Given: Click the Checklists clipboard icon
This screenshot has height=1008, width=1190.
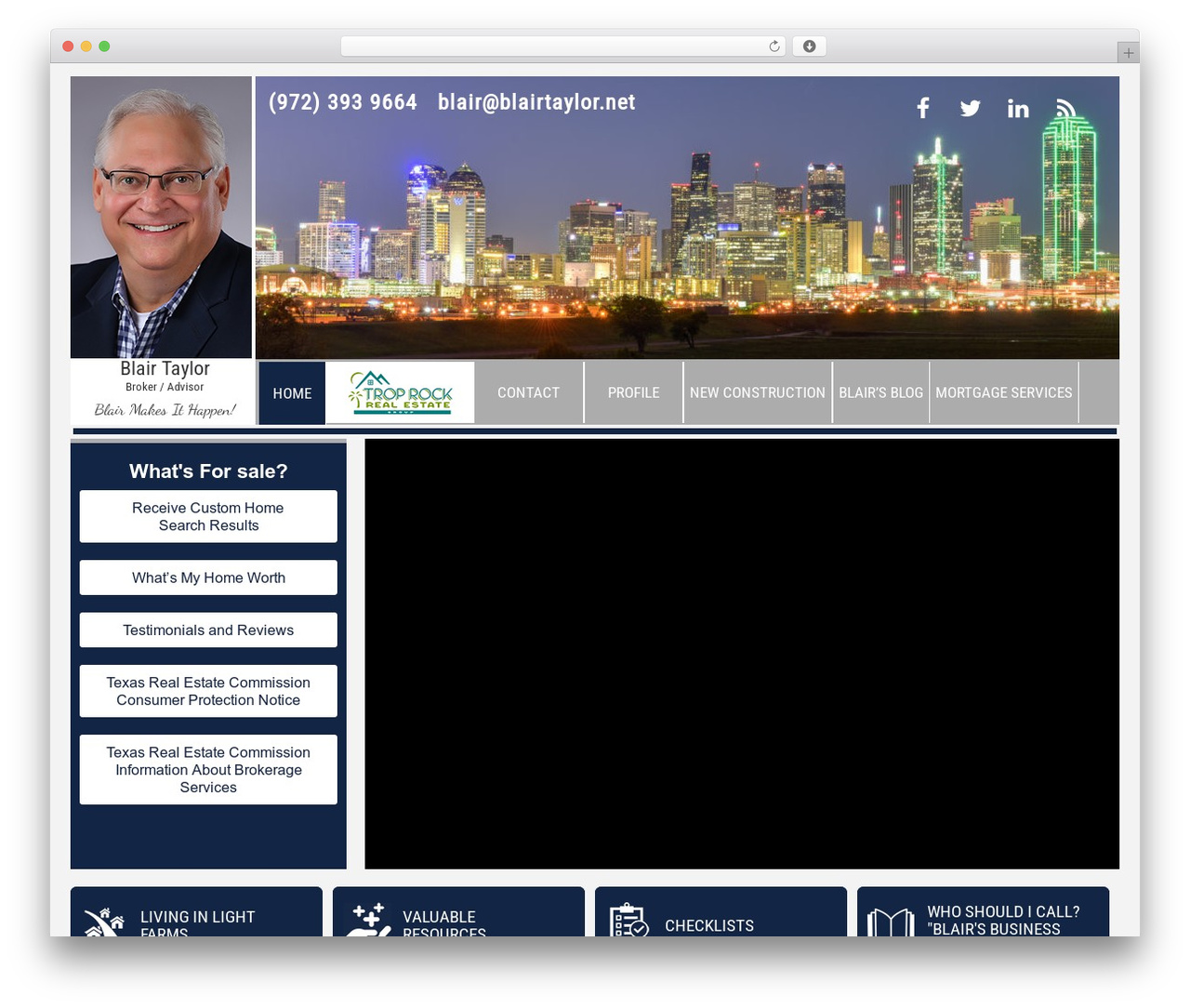Looking at the screenshot, I should tap(628, 919).
